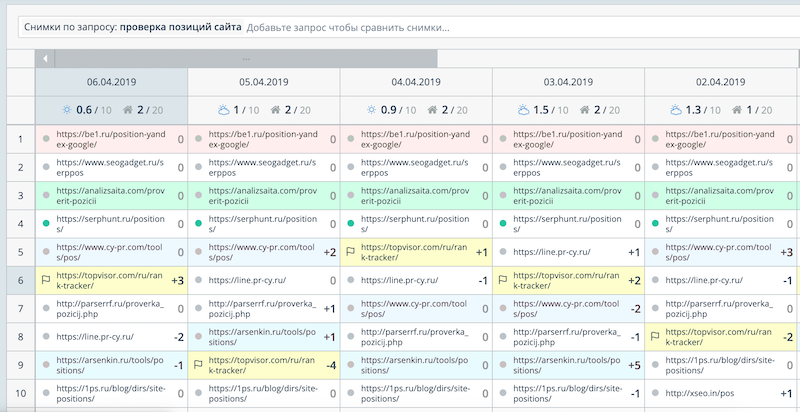Click green dot beside serphunt.ru in 06.04.2019 column
Viewport: 800px width, 412px height.
click(46, 224)
